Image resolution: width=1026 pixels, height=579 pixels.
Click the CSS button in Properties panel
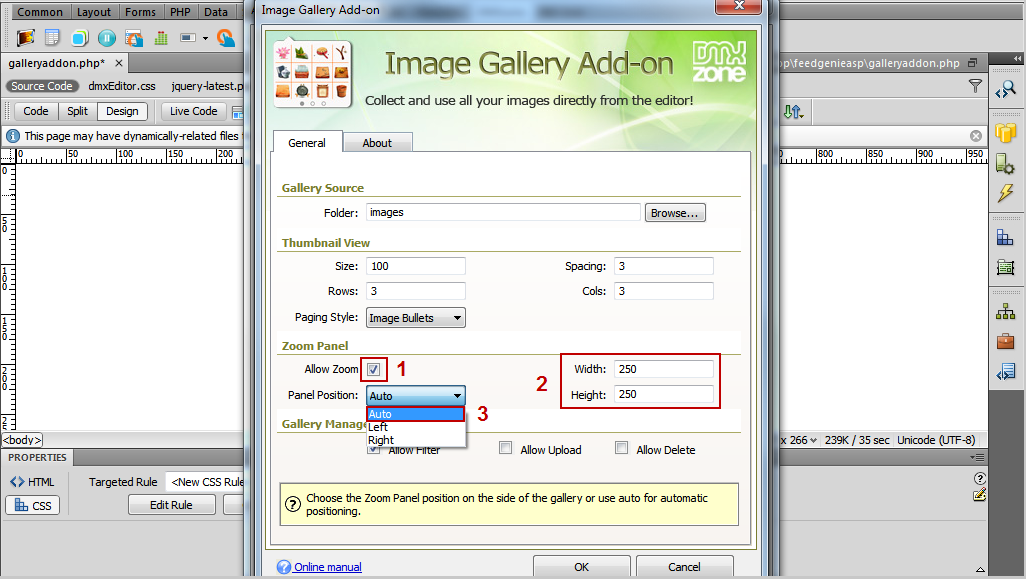[x=32, y=505]
